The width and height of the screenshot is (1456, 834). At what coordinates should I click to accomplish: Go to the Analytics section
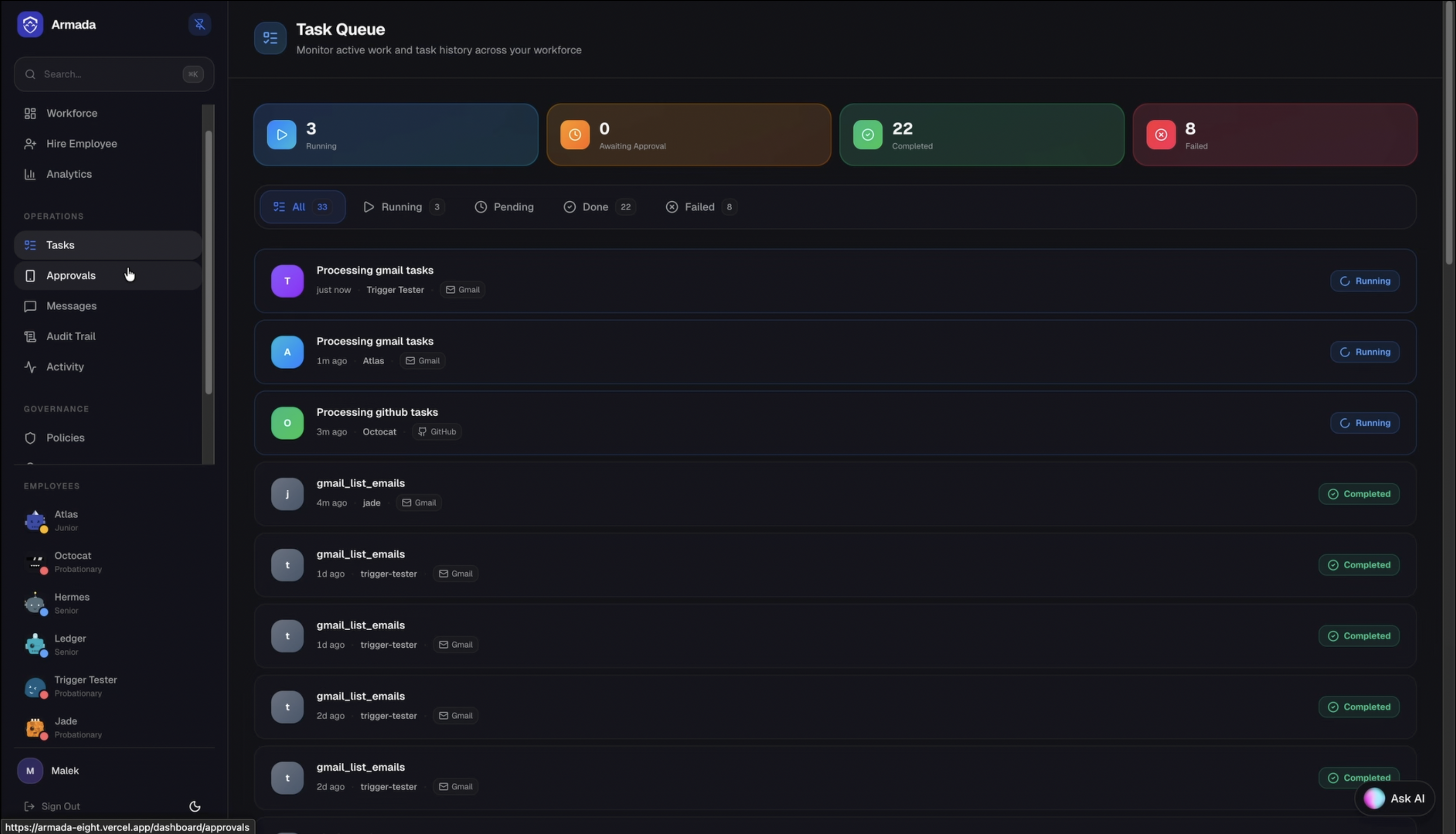tap(69, 174)
